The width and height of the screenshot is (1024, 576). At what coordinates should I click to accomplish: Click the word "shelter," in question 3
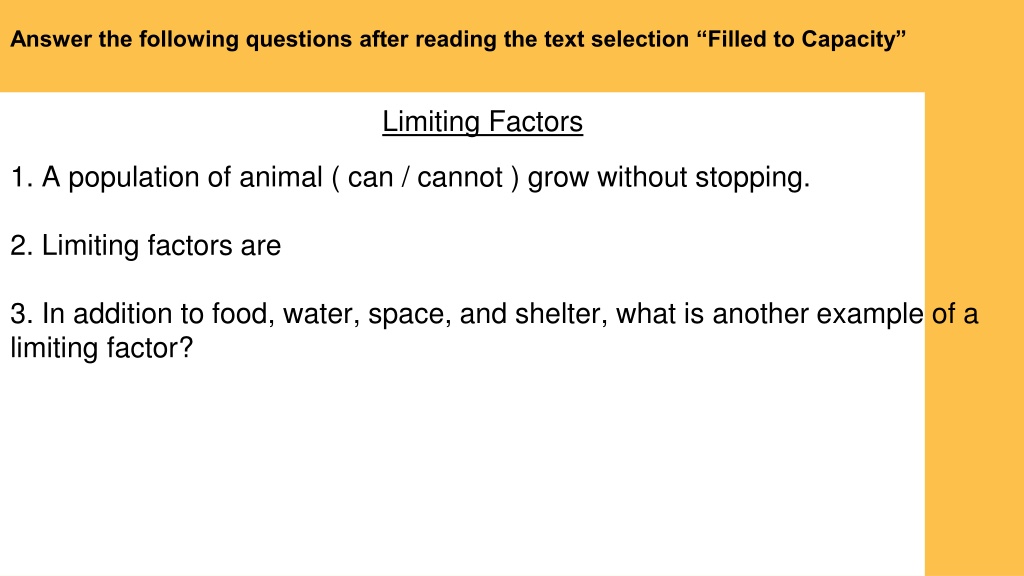point(561,314)
